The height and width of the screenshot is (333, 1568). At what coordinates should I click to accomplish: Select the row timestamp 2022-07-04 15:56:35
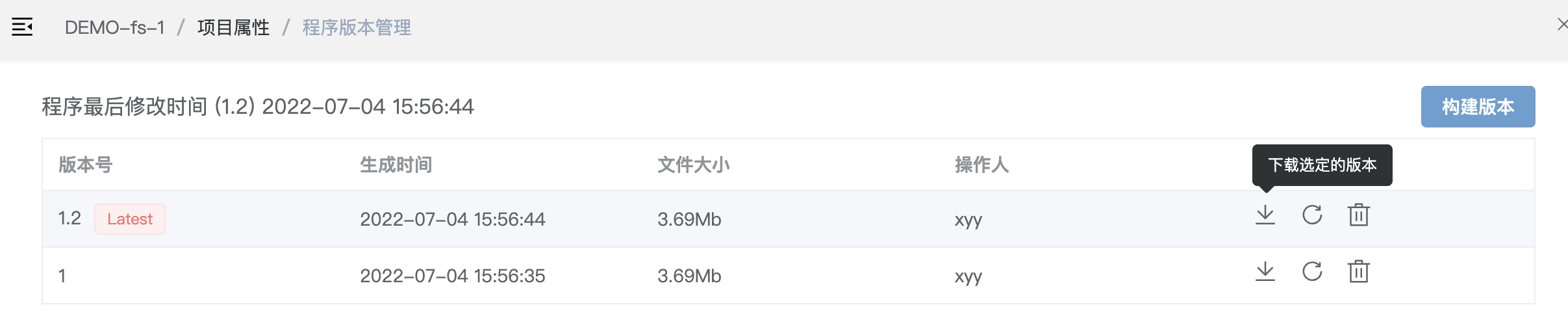[x=453, y=276]
